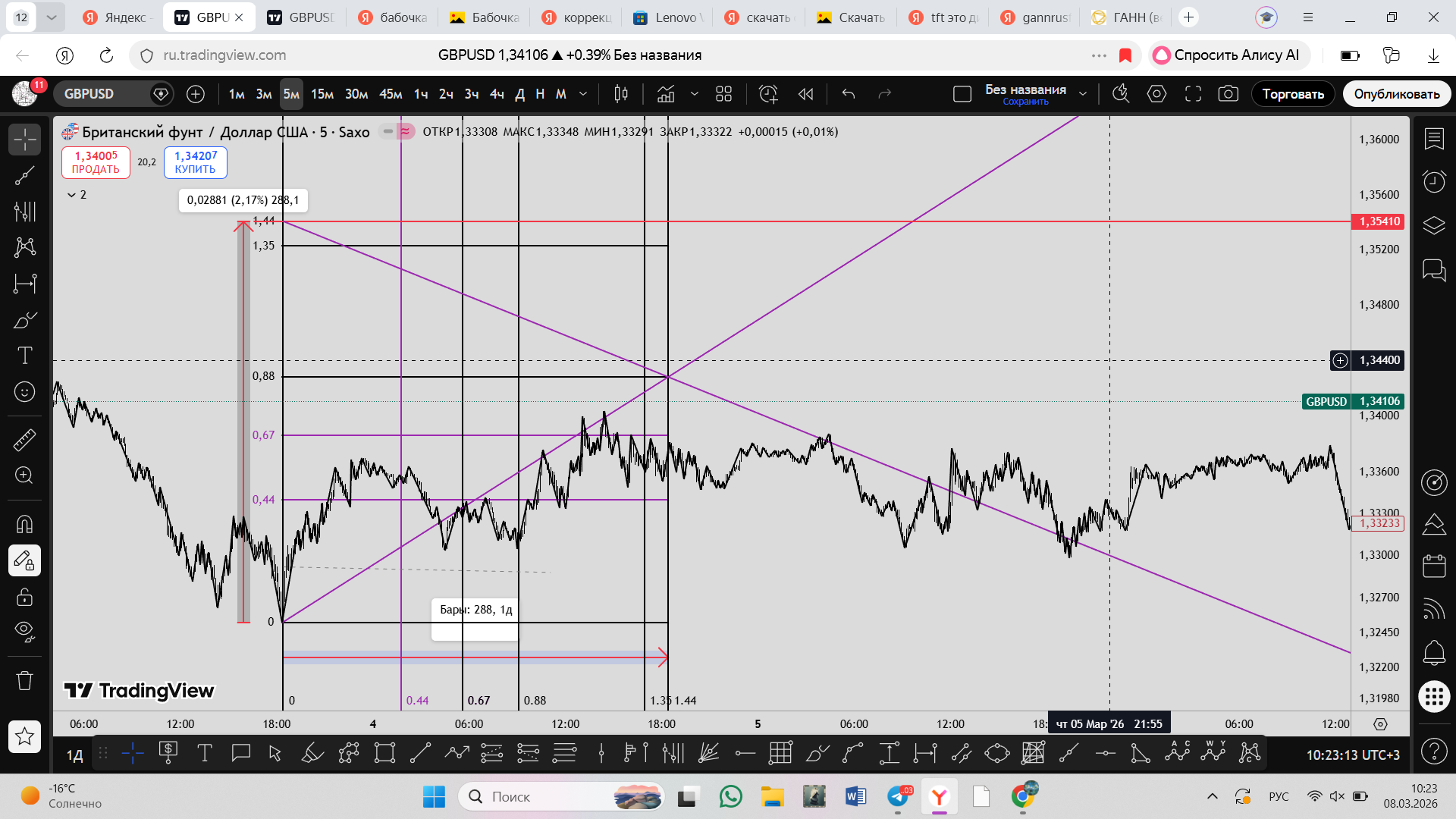Switch to бабочка browser tab

coord(393,17)
